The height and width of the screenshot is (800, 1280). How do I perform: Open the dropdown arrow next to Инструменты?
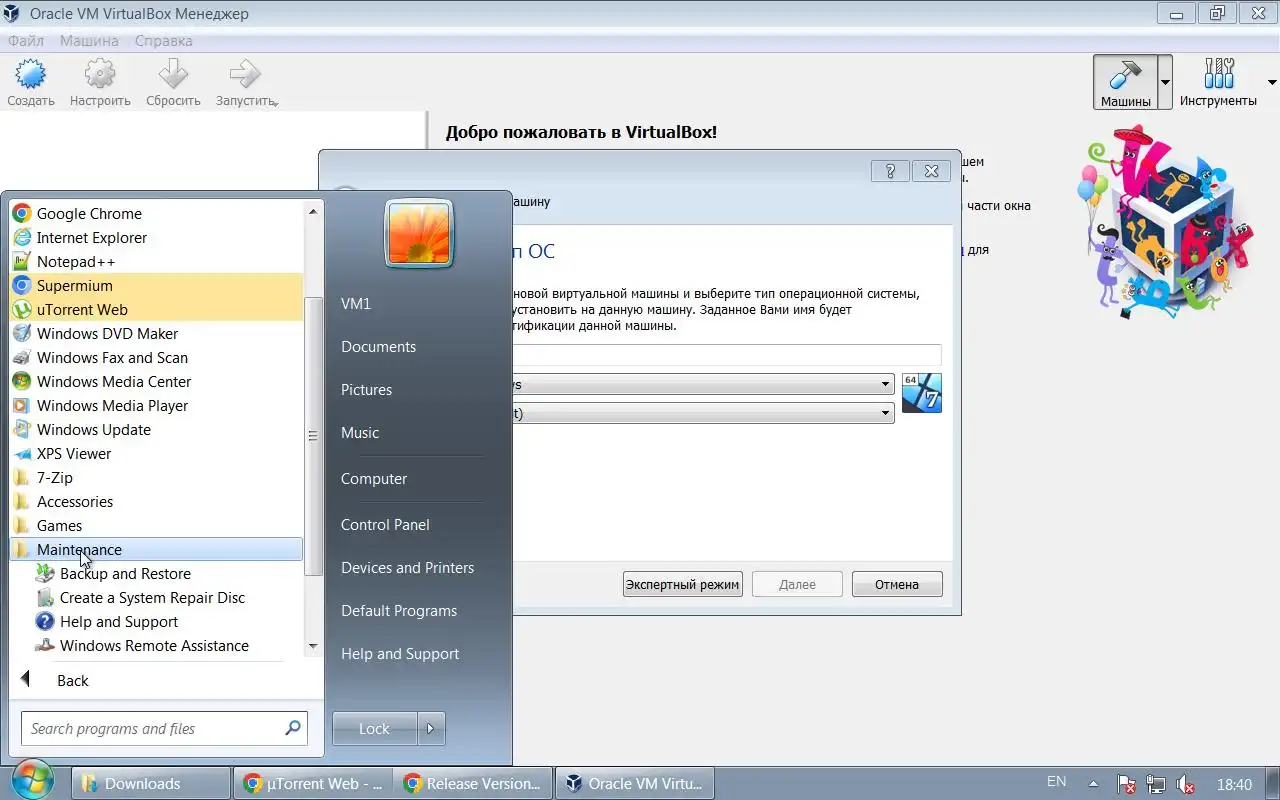point(1272,82)
